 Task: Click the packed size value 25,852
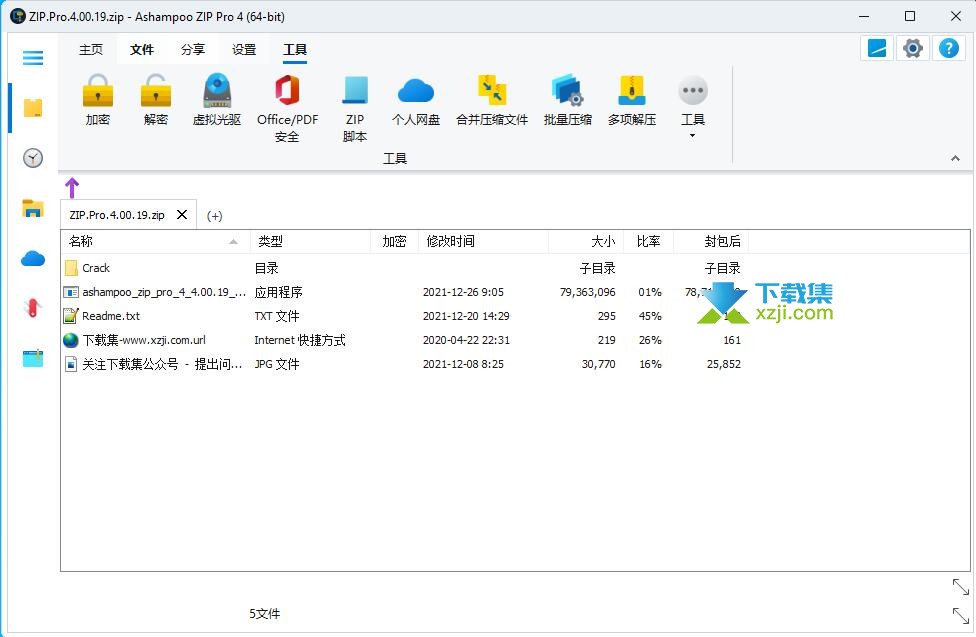[724, 364]
